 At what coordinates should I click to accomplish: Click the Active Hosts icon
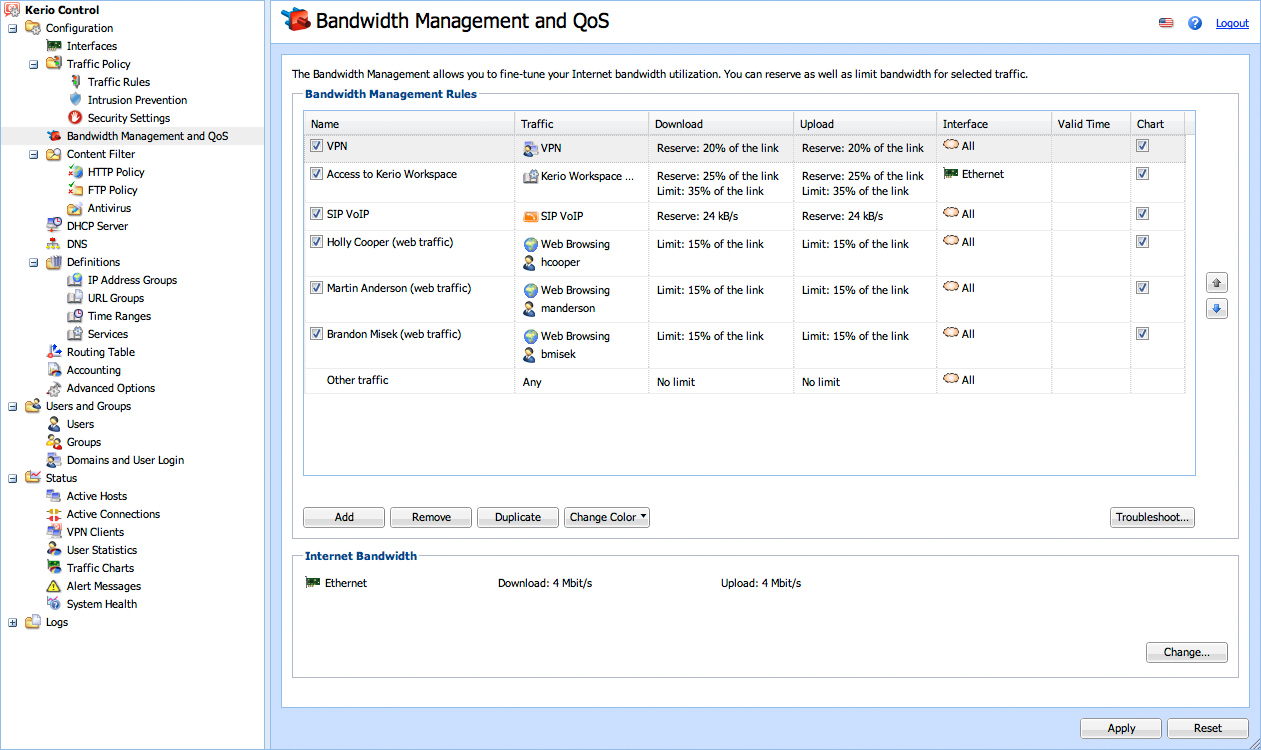tap(55, 496)
